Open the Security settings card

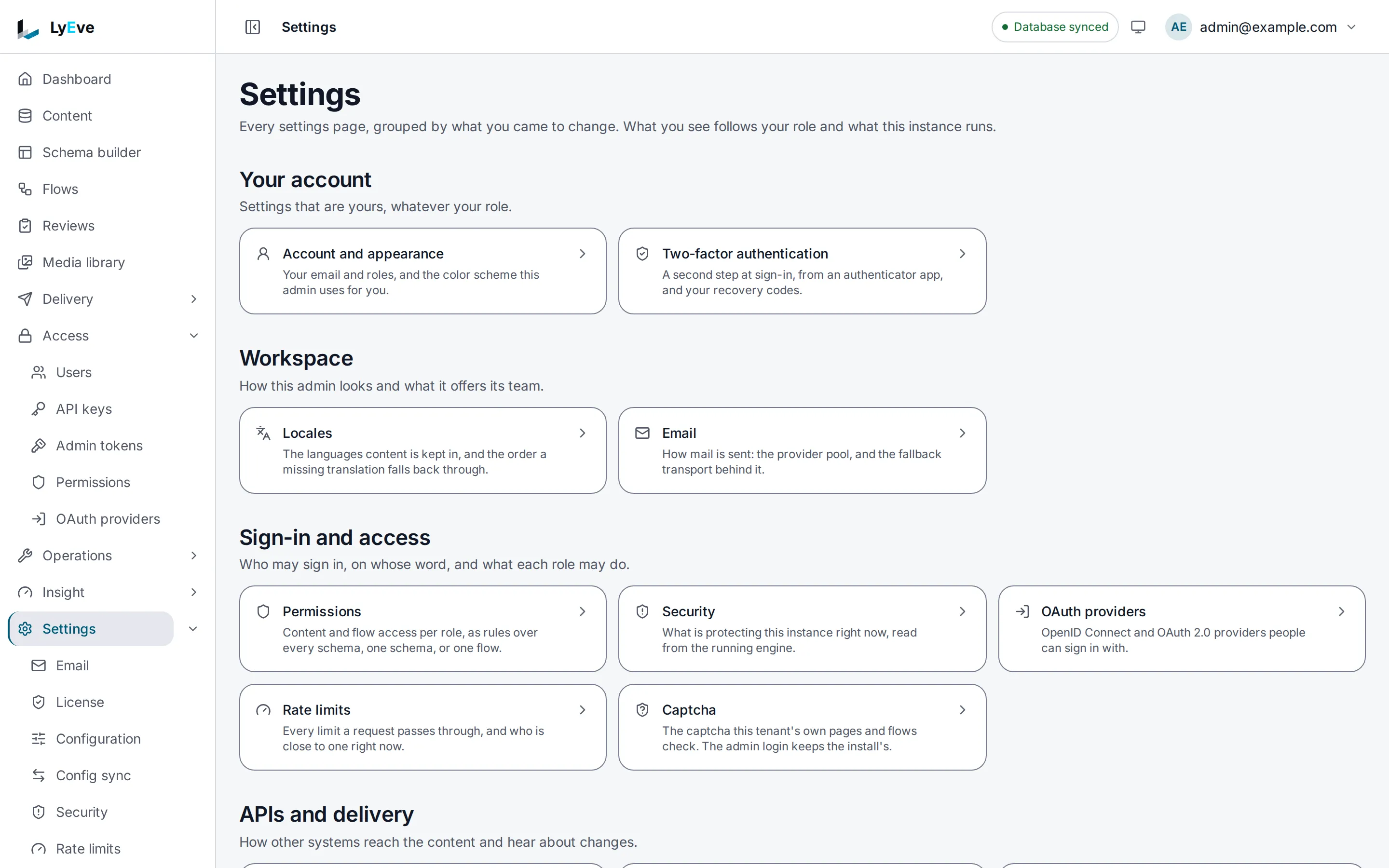pos(802,629)
